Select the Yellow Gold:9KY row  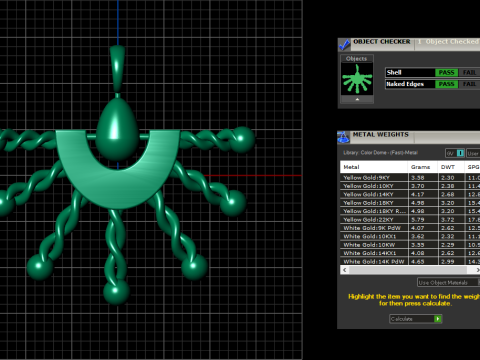[410, 178]
